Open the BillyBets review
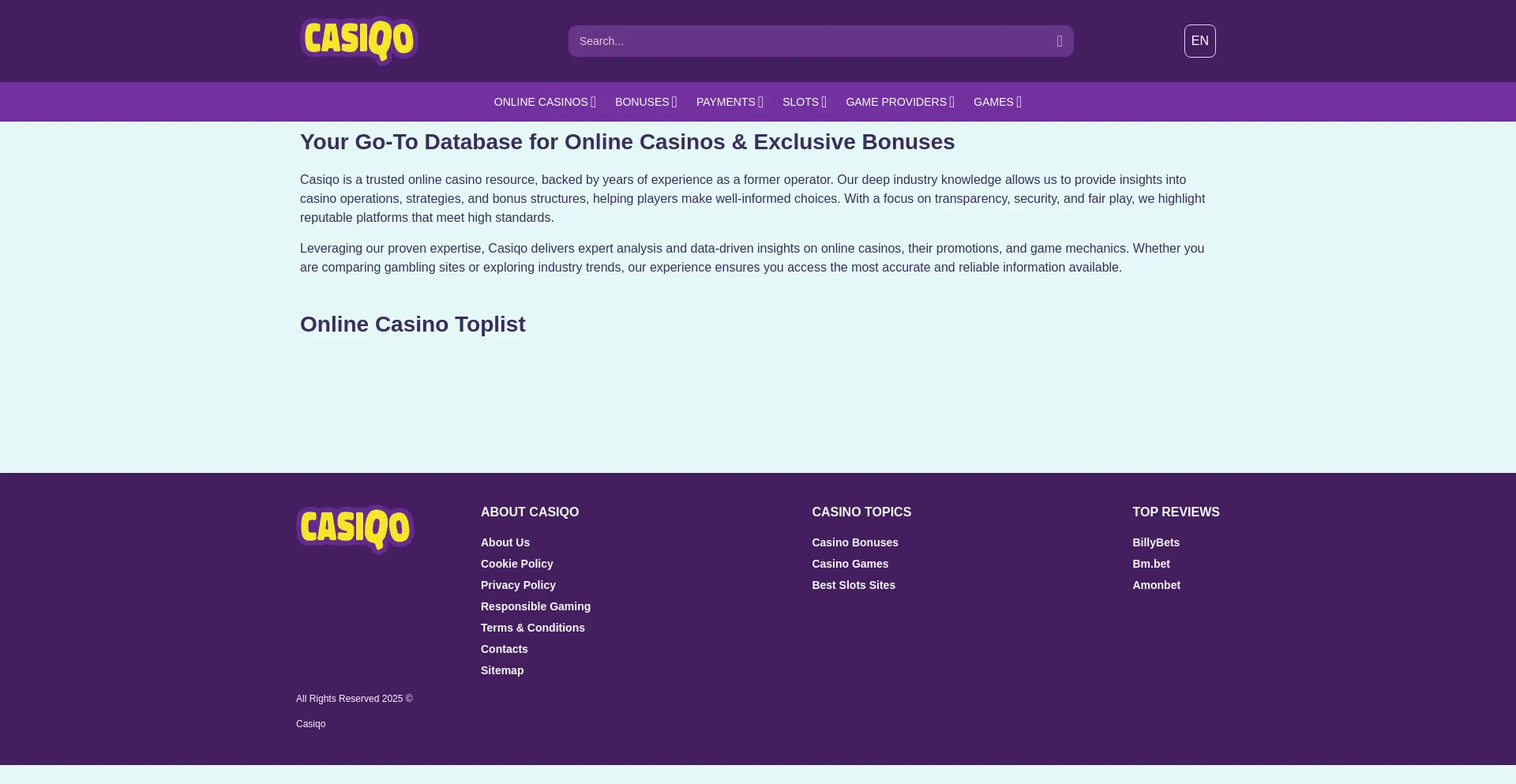Viewport: 1516px width, 784px height. click(1156, 542)
